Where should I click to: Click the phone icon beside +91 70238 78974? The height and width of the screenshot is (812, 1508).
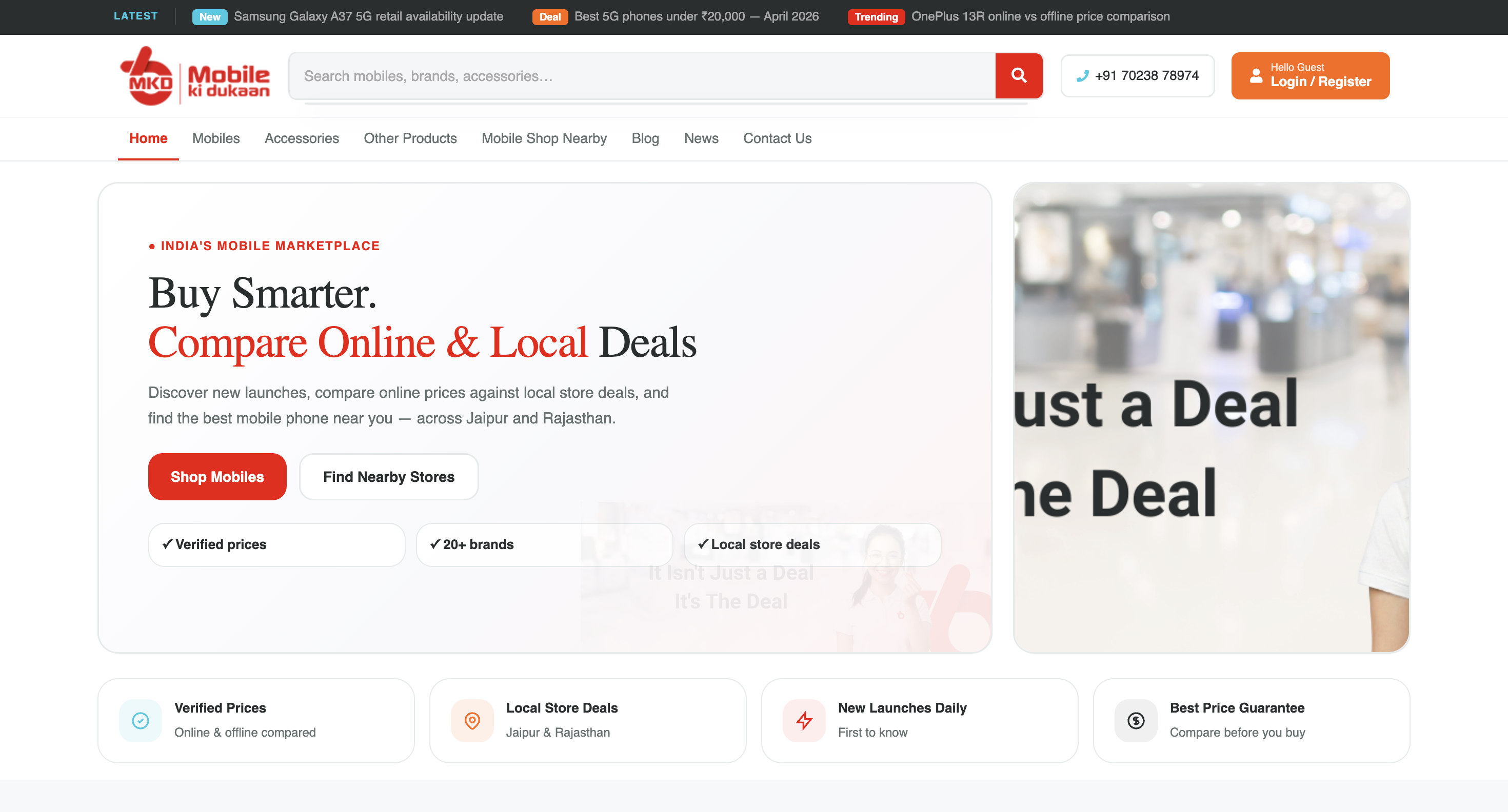point(1082,75)
